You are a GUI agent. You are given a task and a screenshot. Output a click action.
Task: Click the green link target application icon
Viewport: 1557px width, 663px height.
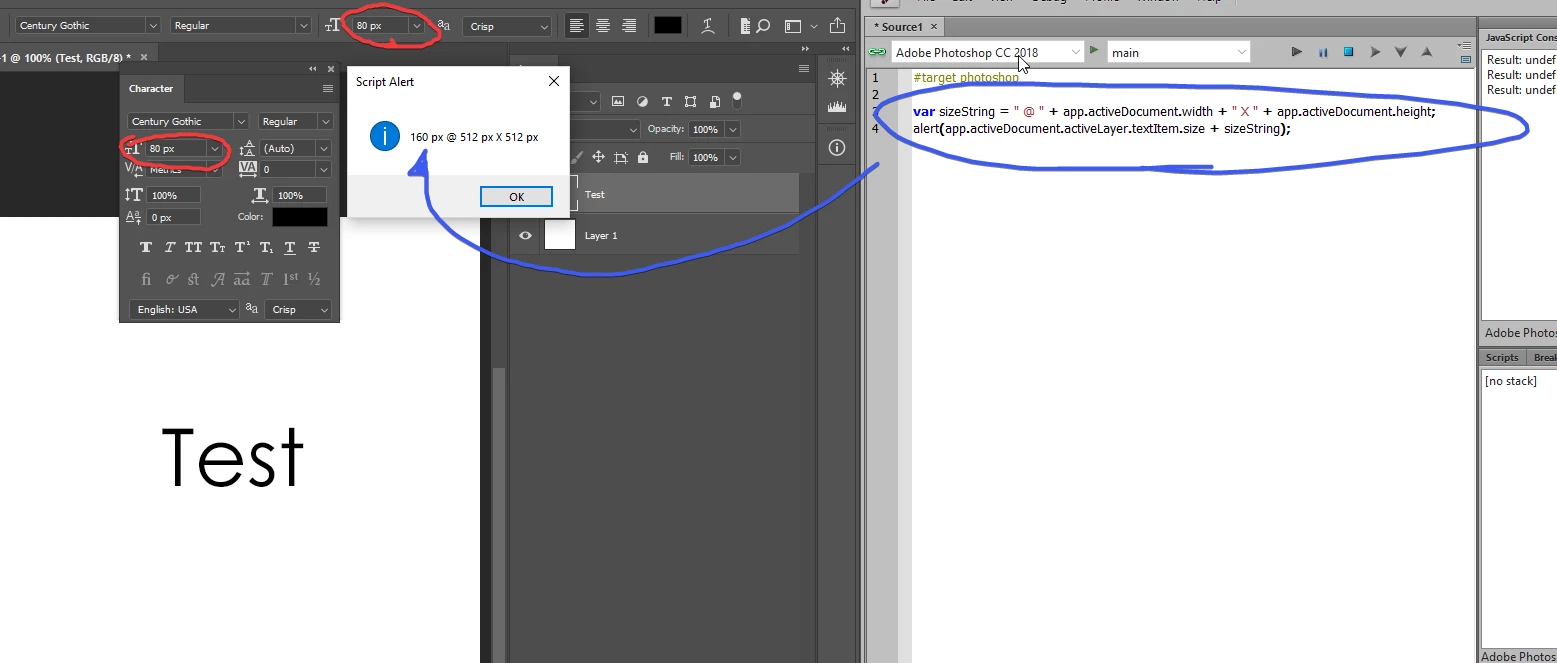[x=878, y=52]
